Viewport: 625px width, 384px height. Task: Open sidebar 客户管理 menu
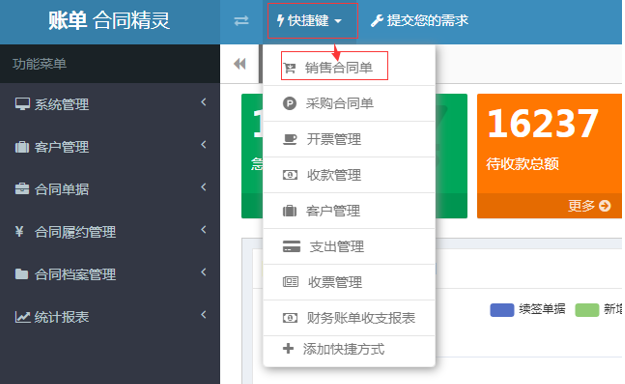(x=110, y=147)
